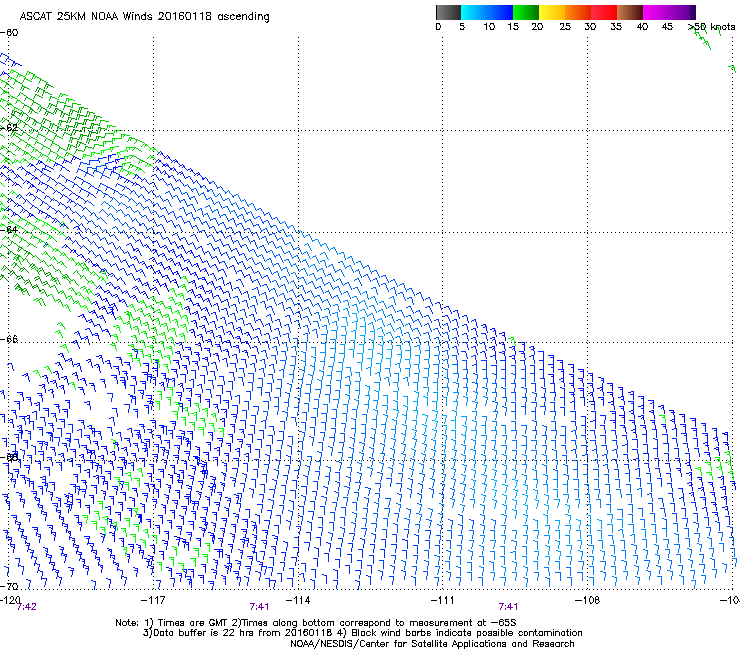Click the longitude label -108

pos(588,600)
